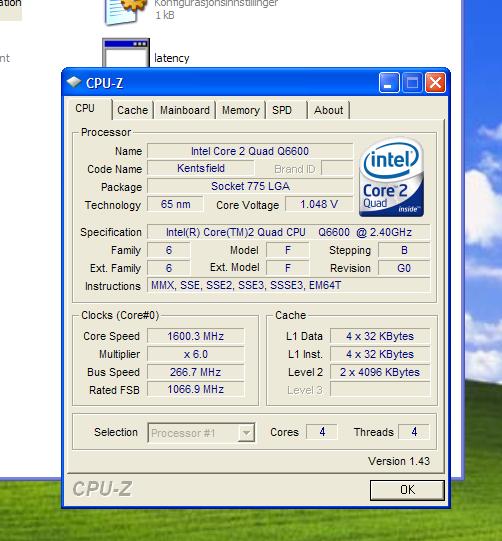Click the Core Voltage value 1.048 V

click(x=319, y=204)
